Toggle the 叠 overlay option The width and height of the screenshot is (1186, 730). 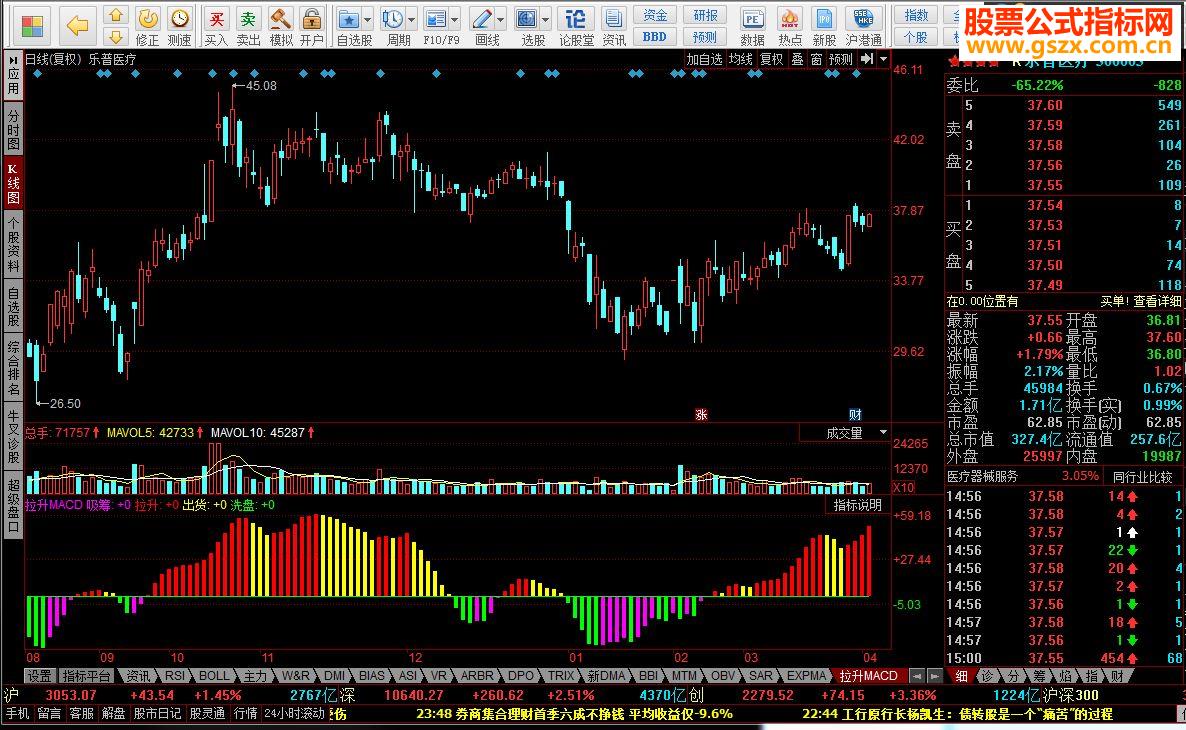coord(797,59)
